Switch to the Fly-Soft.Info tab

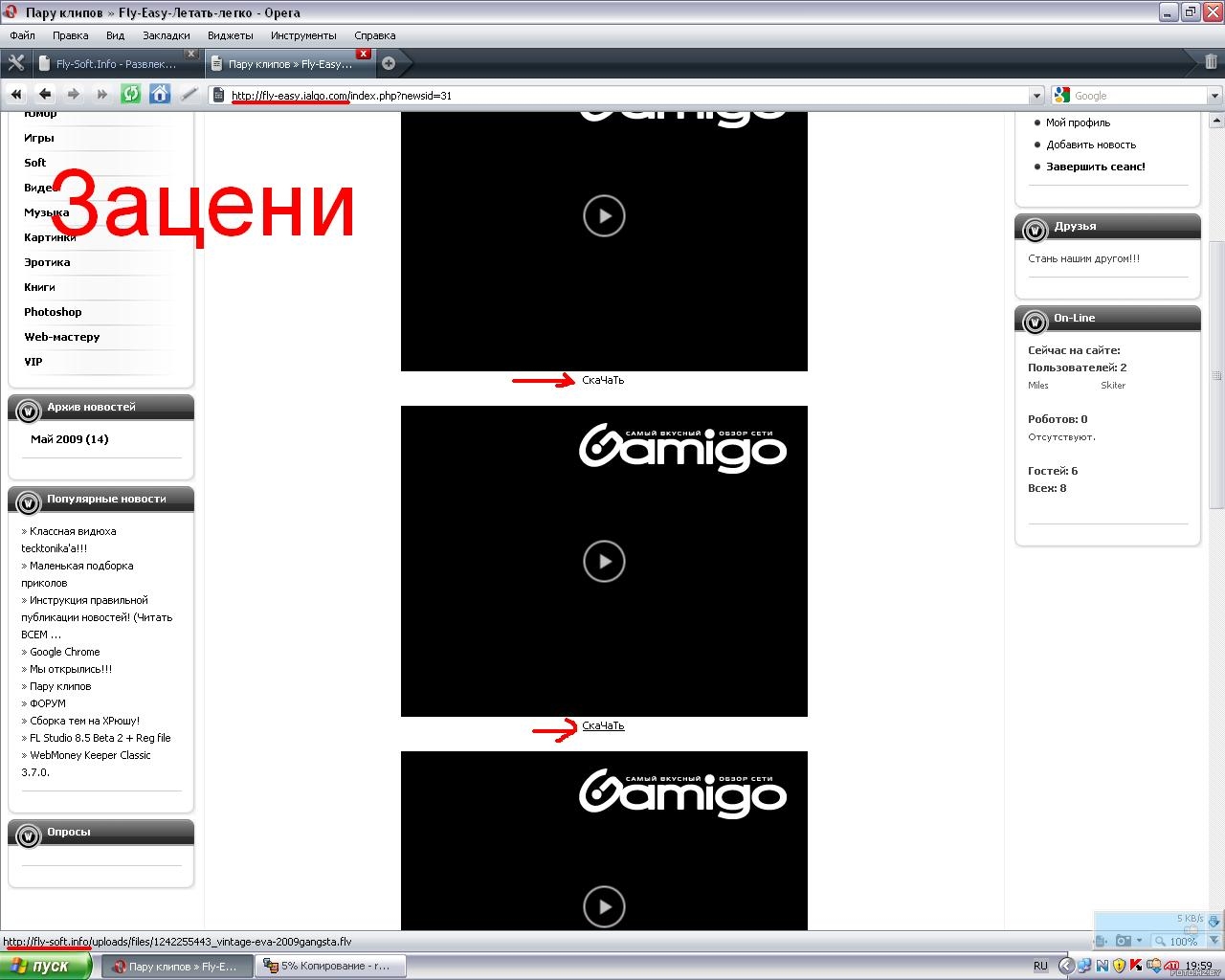pos(116,64)
